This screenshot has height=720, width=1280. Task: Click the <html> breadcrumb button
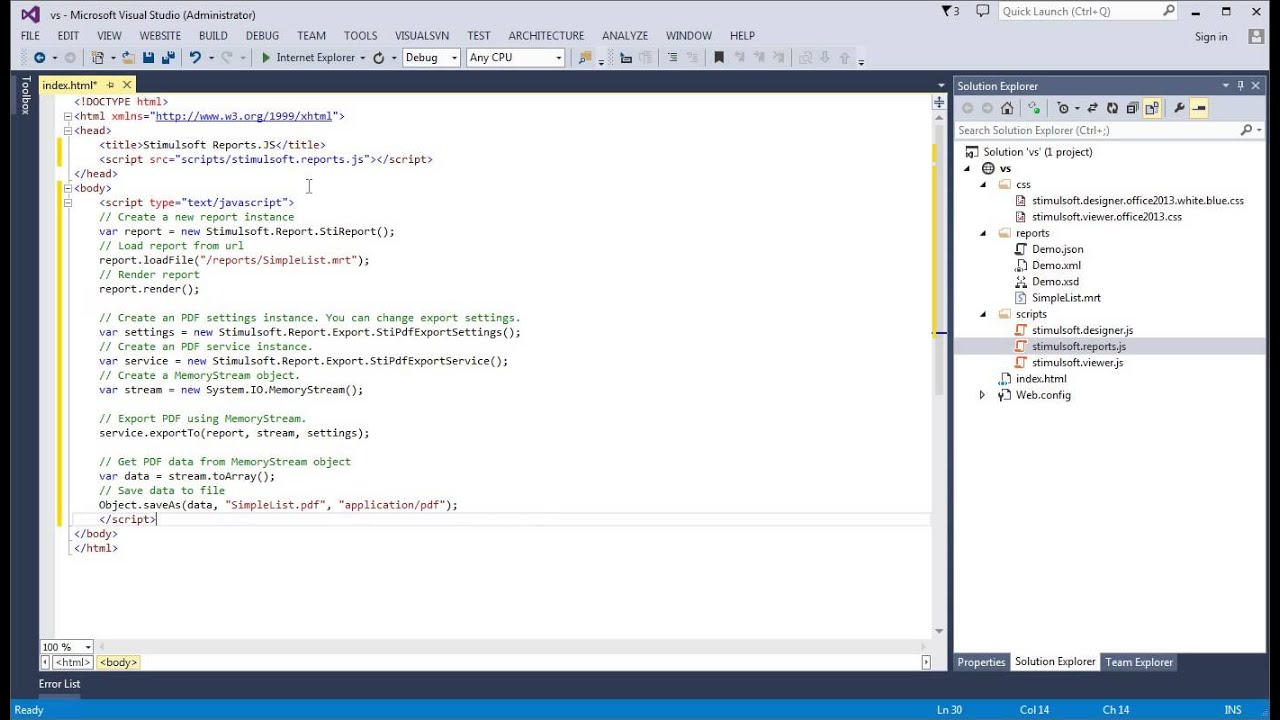tap(72, 662)
